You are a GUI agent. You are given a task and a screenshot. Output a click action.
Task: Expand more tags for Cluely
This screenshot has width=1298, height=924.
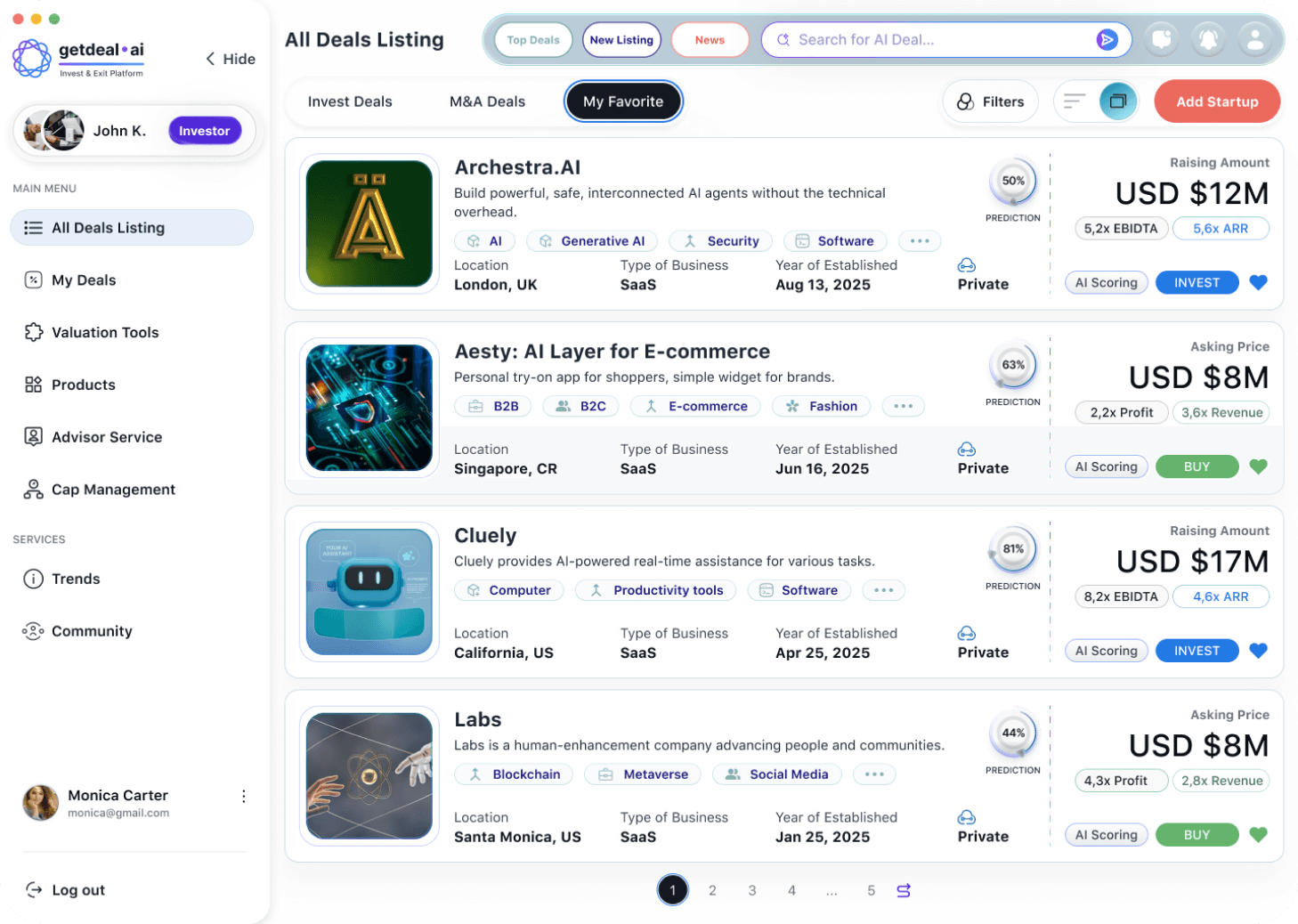click(883, 590)
